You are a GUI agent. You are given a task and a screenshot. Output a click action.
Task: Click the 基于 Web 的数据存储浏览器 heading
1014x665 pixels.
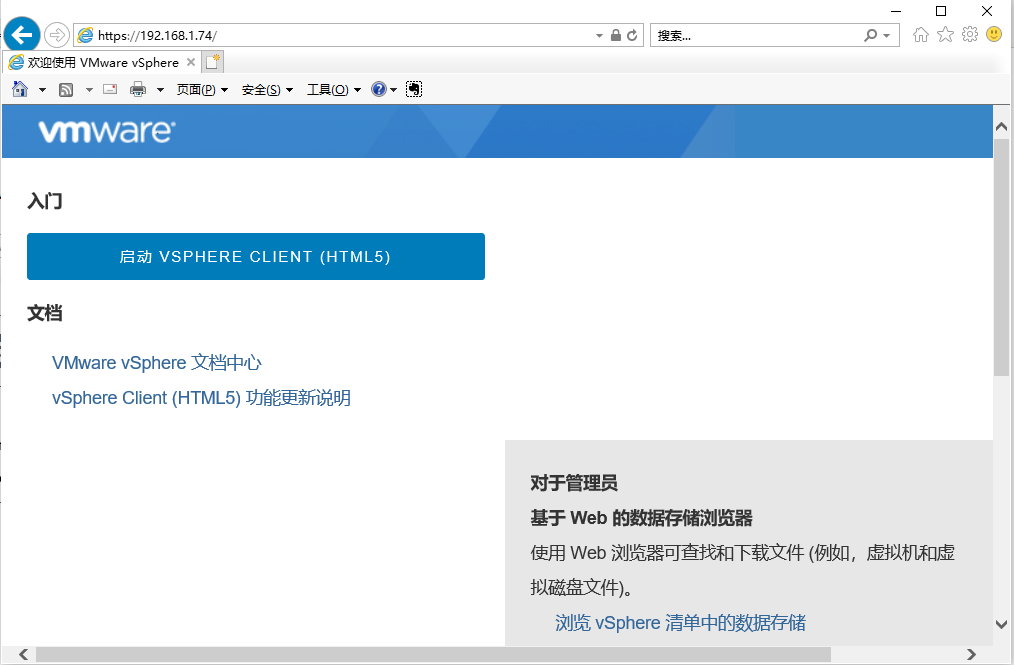(x=642, y=518)
